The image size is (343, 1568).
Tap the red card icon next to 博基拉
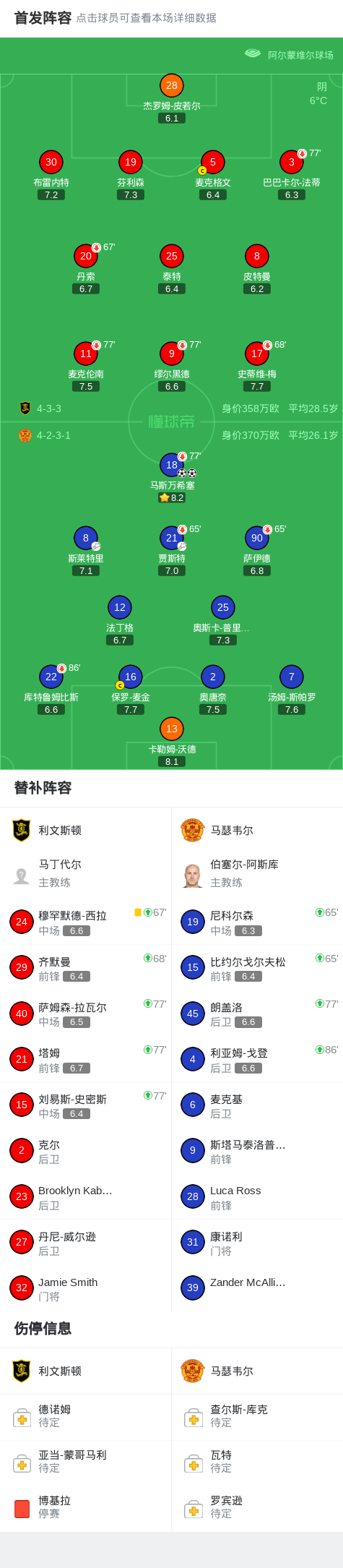[x=22, y=1508]
